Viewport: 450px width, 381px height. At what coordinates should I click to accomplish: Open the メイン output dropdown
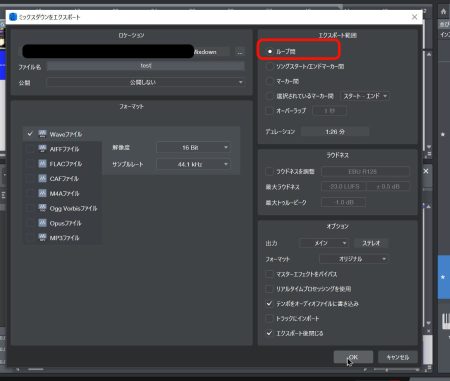coord(324,243)
